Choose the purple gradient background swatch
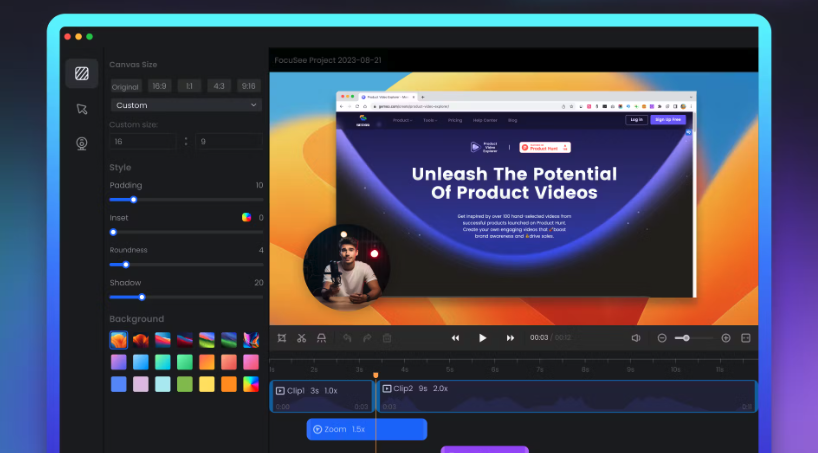Screen dimensions: 818x453 click(119, 362)
